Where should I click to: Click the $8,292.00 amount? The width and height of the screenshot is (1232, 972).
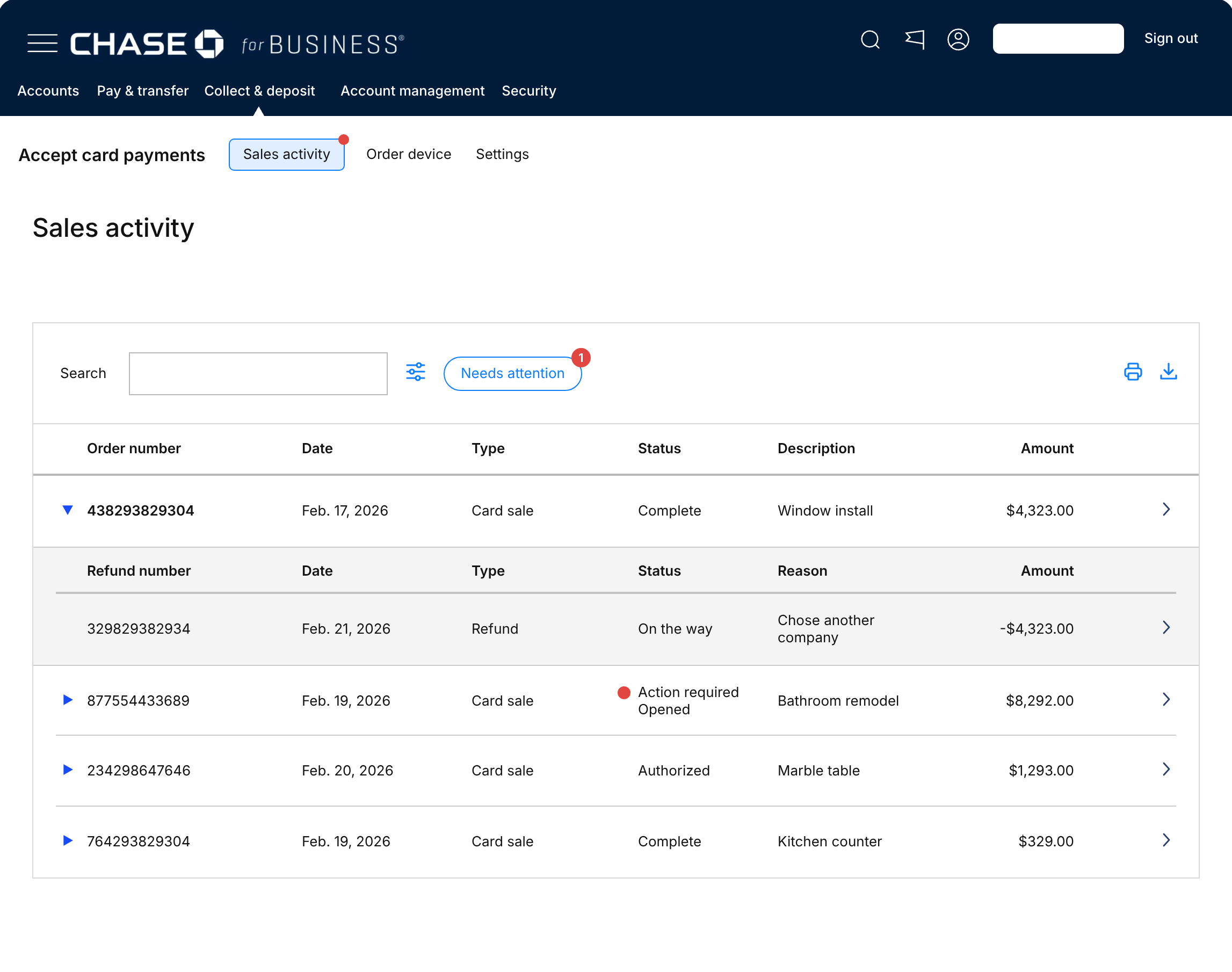click(x=1040, y=701)
